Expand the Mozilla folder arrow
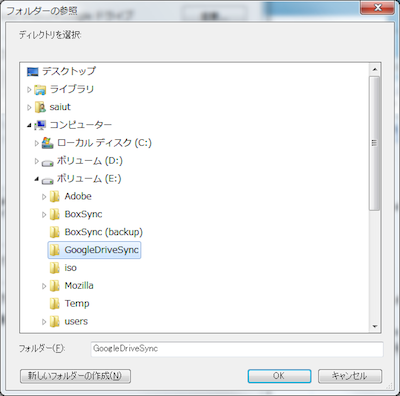The height and width of the screenshot is (396, 400). point(44,286)
